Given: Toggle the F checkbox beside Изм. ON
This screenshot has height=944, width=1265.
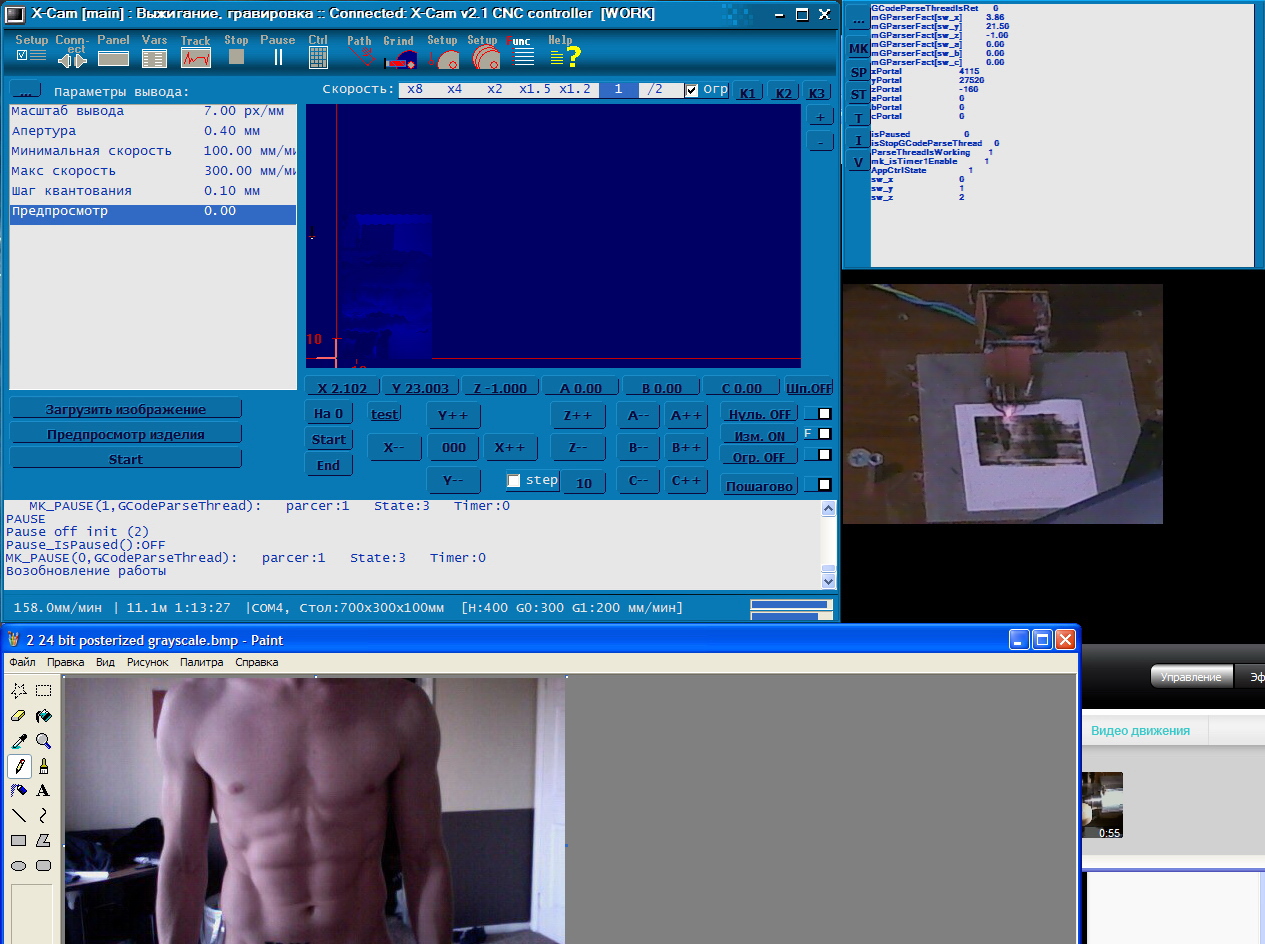Looking at the screenshot, I should [x=824, y=434].
